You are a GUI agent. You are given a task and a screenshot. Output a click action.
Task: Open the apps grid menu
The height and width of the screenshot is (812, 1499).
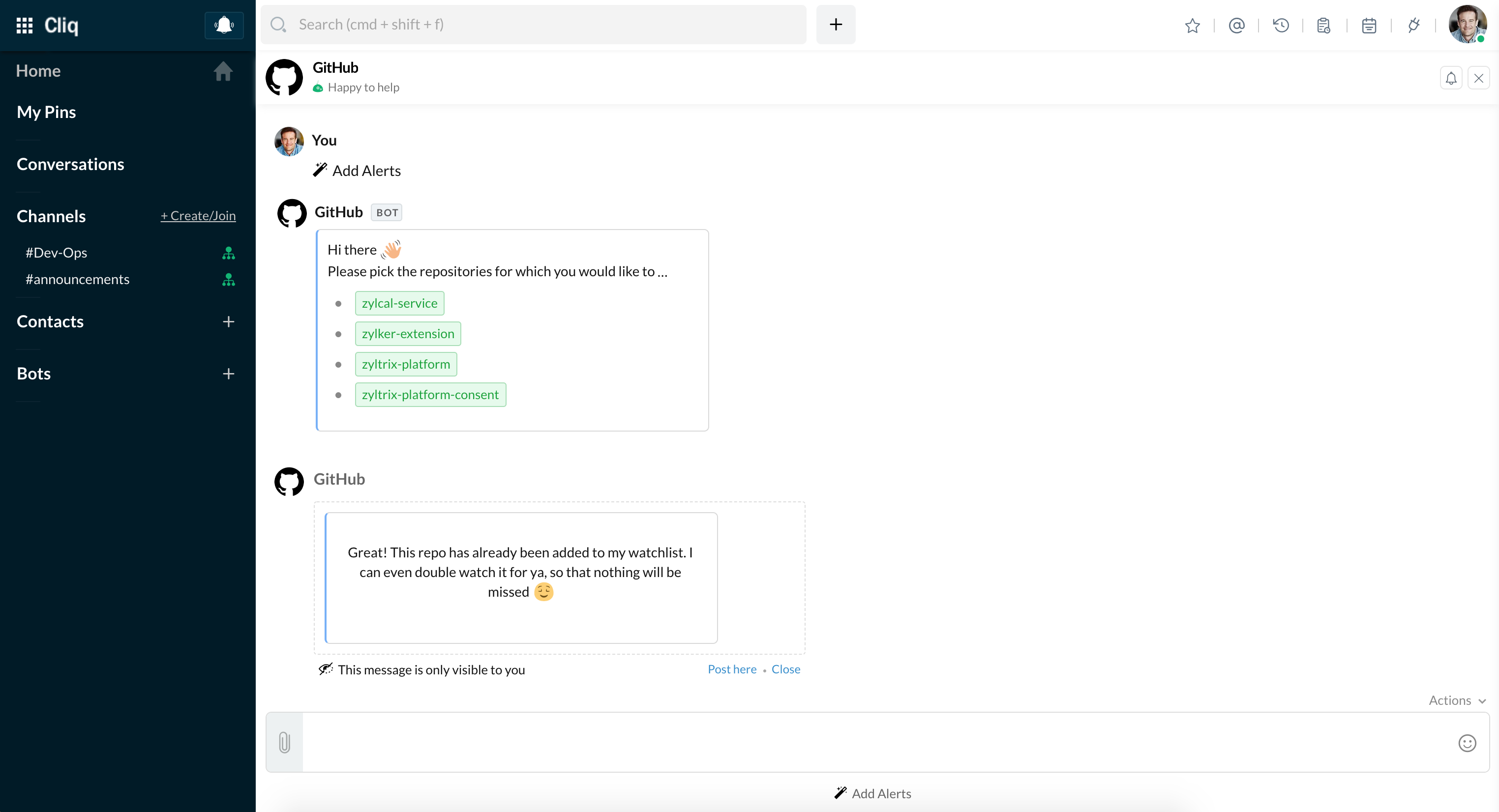25,25
